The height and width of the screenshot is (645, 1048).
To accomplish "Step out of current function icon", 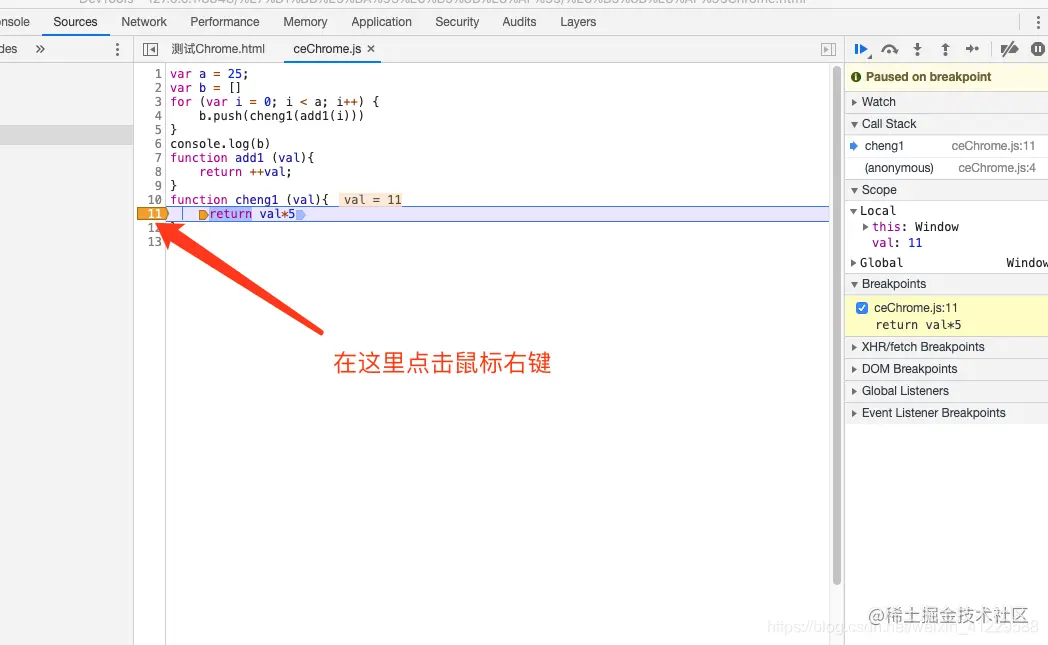I will pos(945,49).
